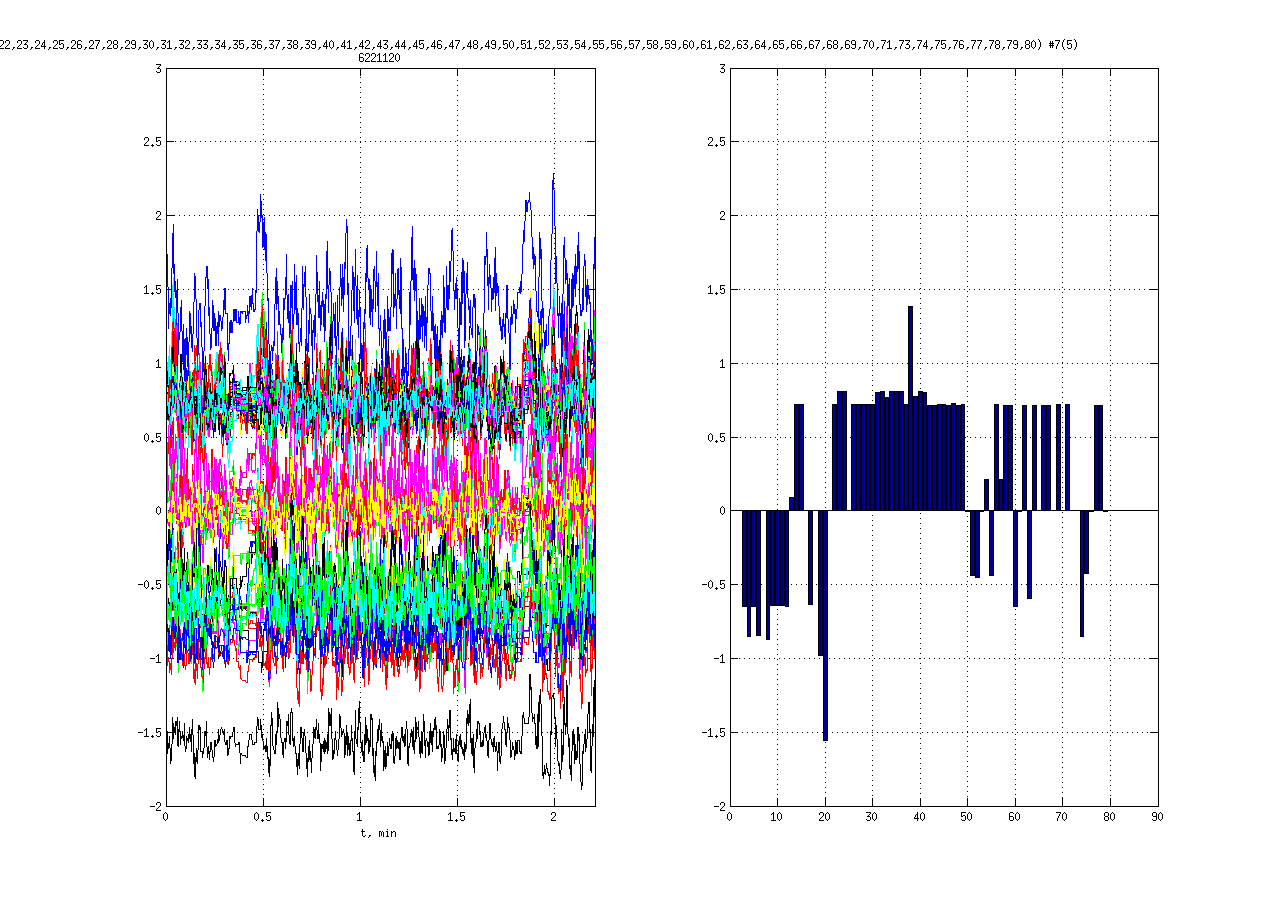Click the x-axis tick label 90 on bar chart
This screenshot has width=1280, height=906.
(1157, 818)
